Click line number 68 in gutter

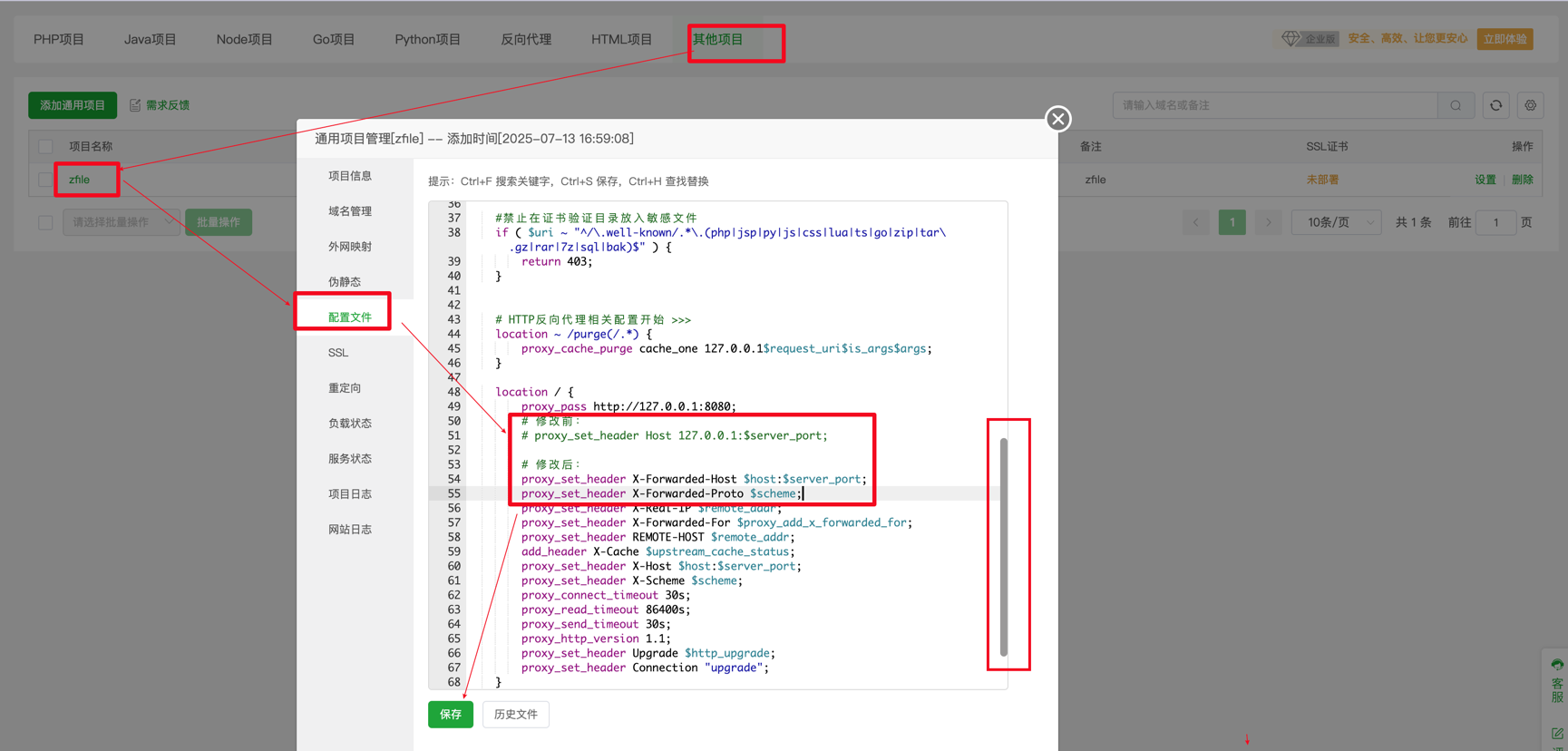[x=453, y=682]
